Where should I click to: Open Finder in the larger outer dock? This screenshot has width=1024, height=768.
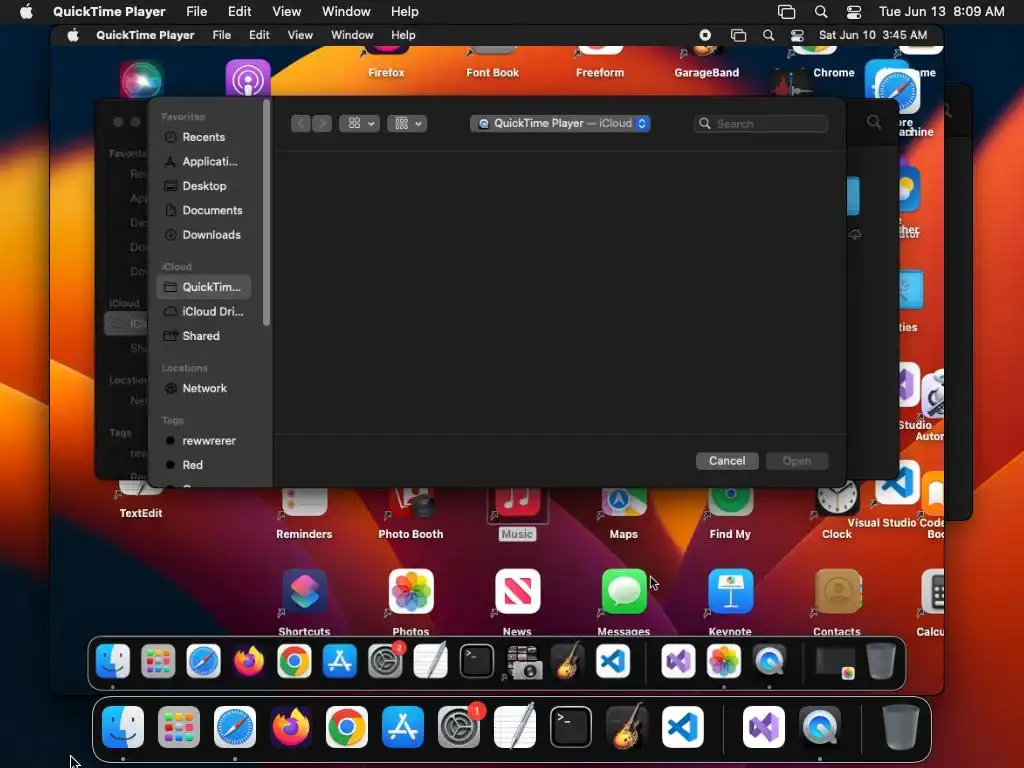[x=123, y=727]
